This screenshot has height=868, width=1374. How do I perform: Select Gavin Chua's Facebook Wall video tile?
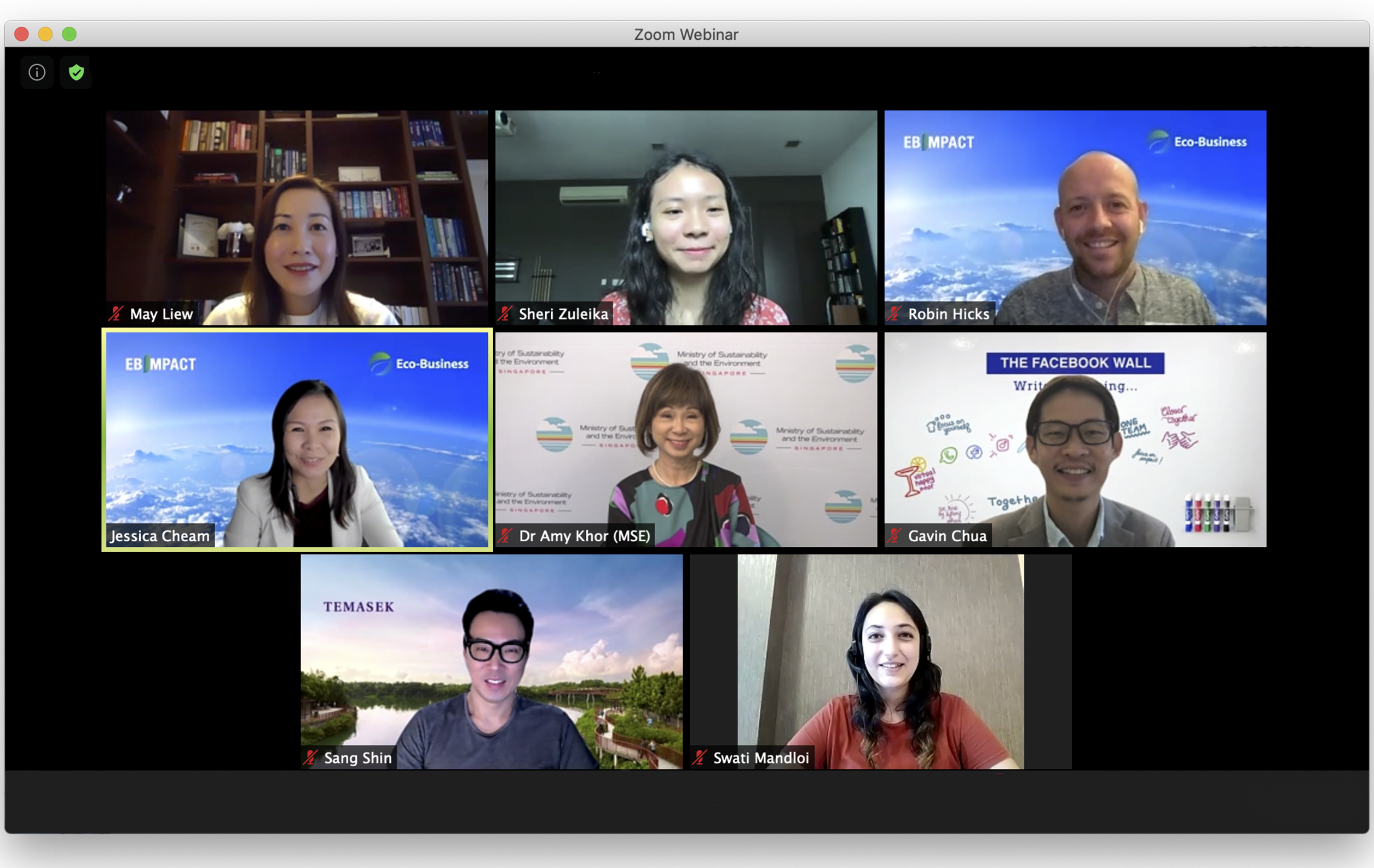[1075, 439]
